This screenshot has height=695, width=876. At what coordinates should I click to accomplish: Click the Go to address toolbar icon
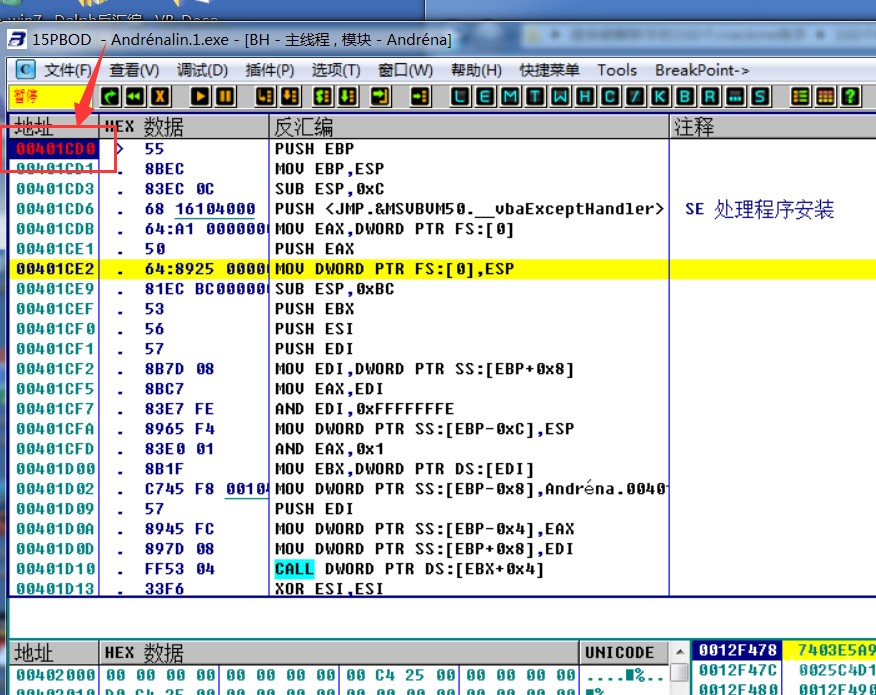420,97
